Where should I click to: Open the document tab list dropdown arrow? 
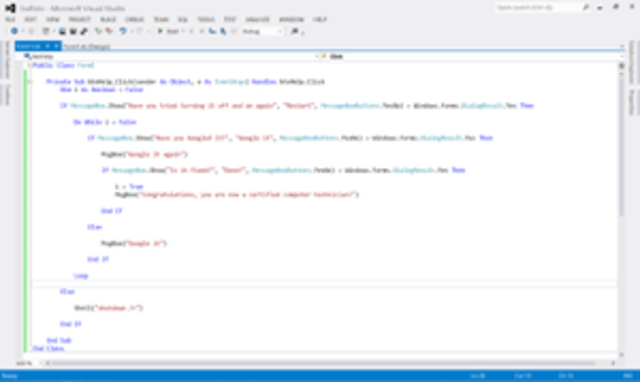[x=622, y=47]
